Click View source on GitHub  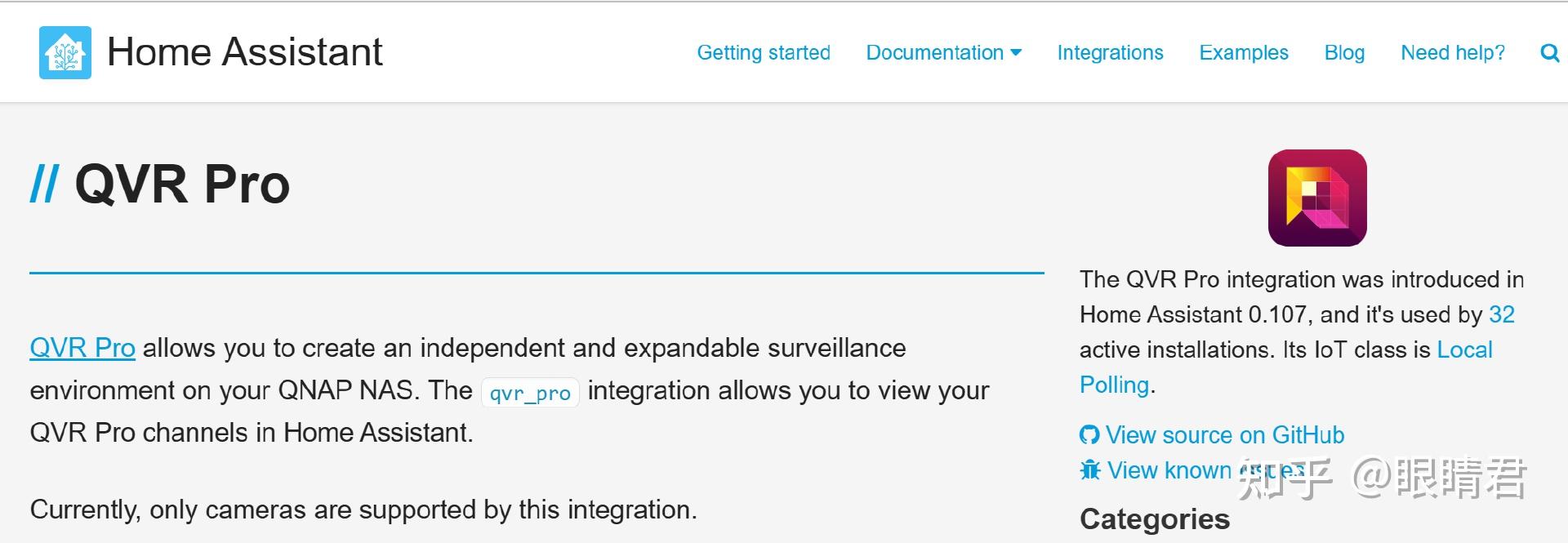click(x=1225, y=435)
